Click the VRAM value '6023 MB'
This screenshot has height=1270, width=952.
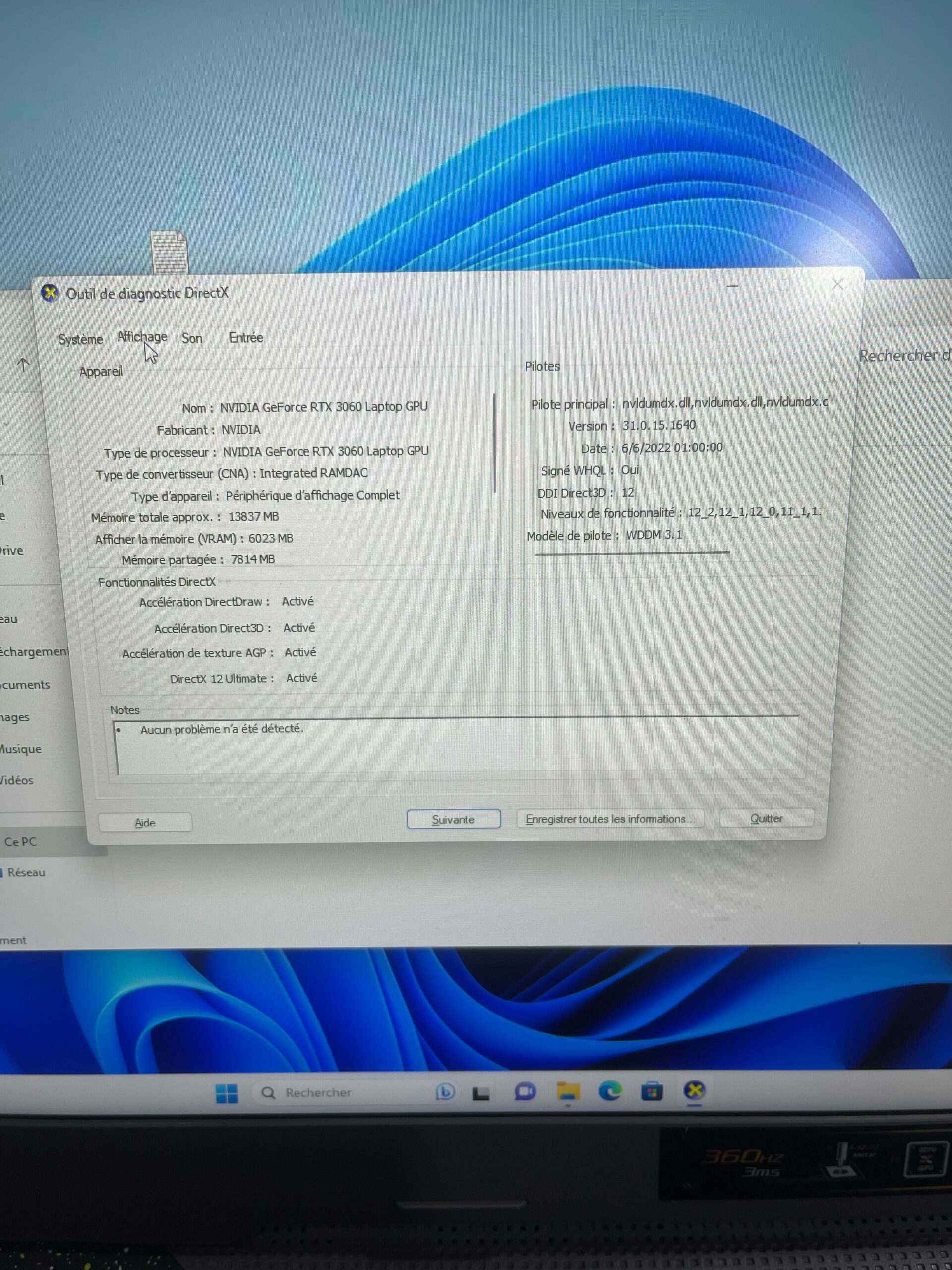coord(271,539)
